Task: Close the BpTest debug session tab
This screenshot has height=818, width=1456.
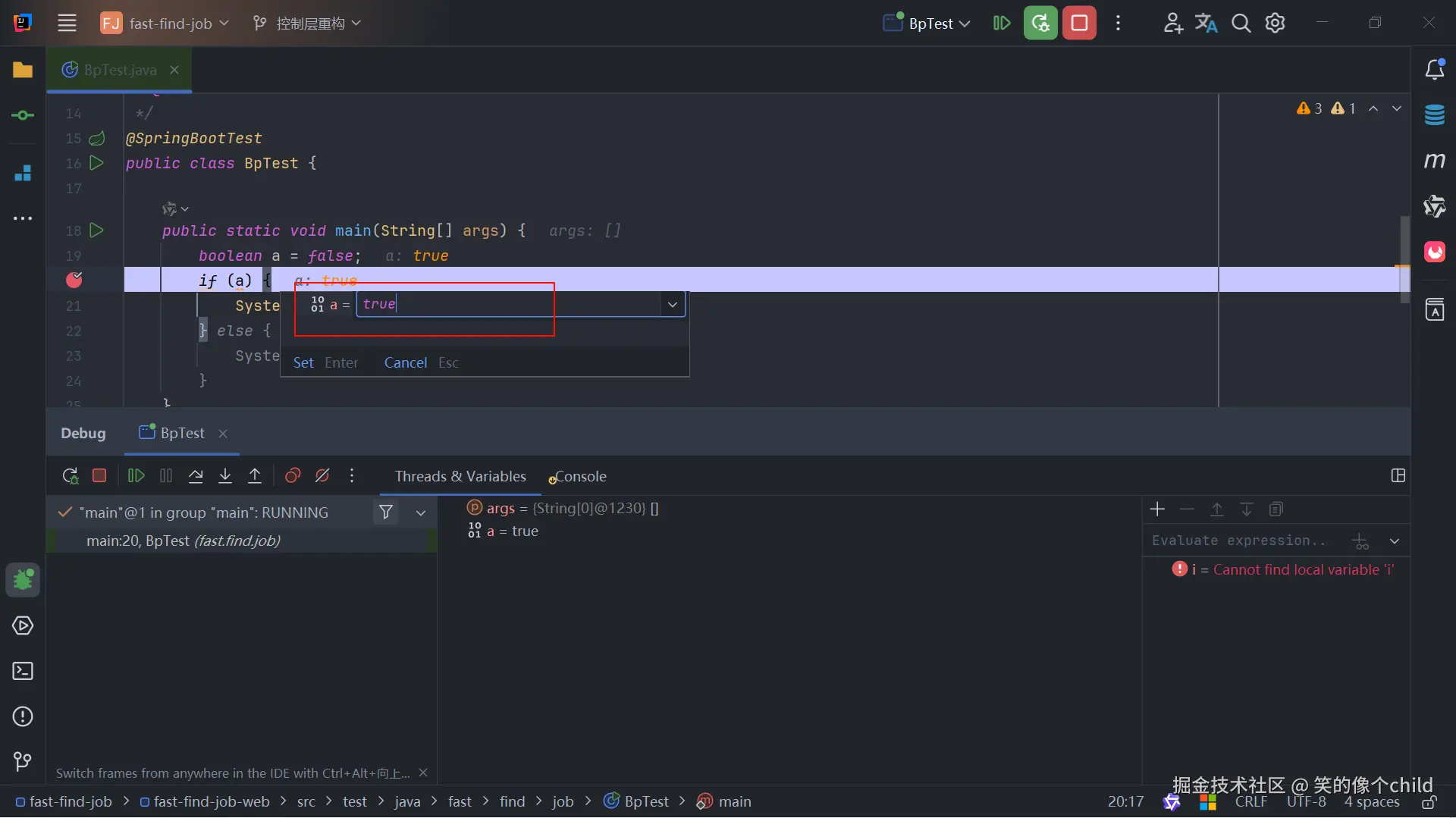Action: tap(223, 433)
